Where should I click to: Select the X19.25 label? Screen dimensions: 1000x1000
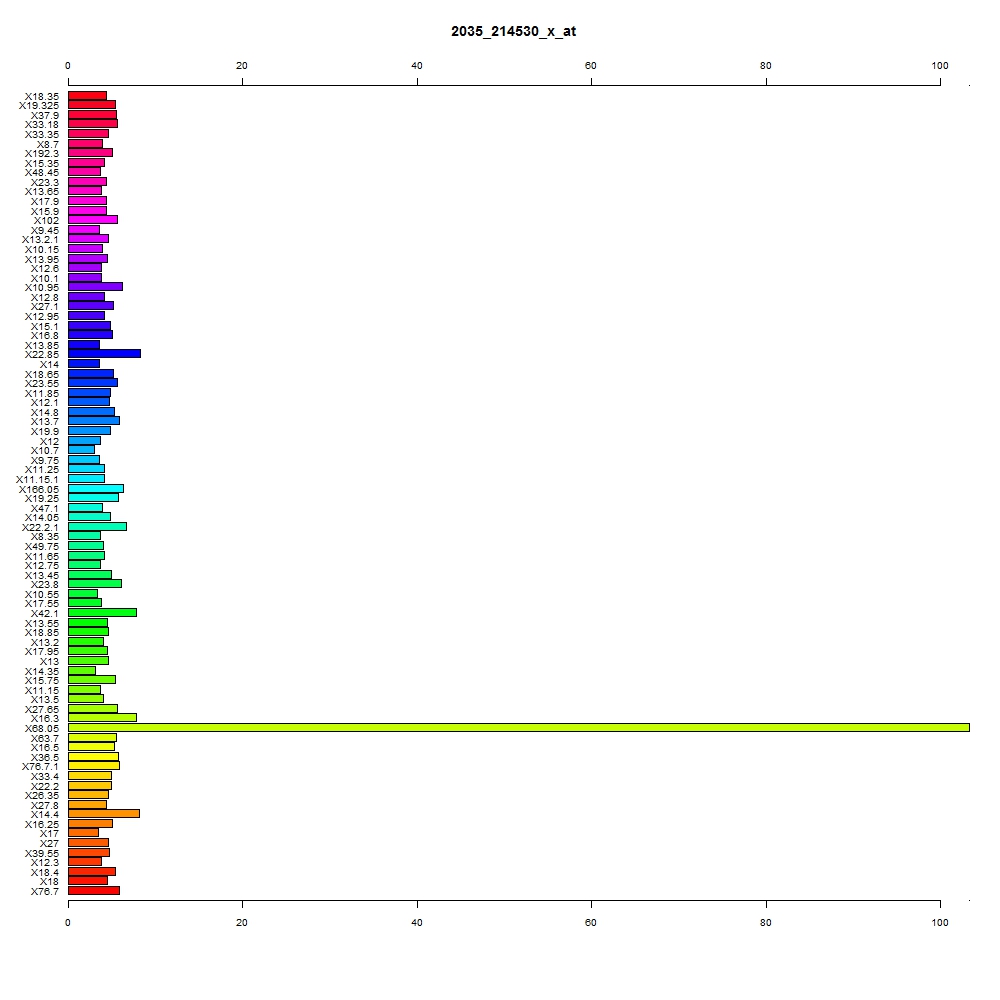tap(41, 498)
